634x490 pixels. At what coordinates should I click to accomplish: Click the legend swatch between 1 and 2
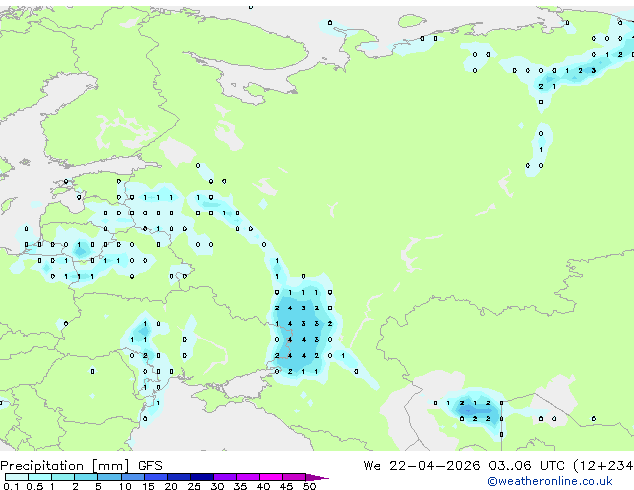(63, 477)
